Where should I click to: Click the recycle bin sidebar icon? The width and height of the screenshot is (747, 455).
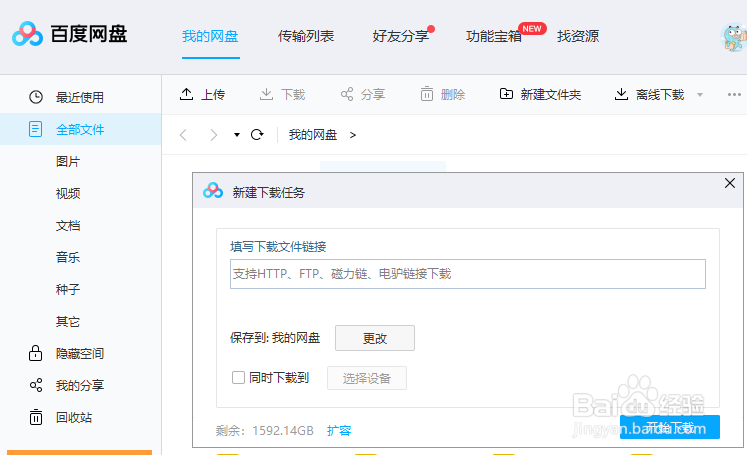pyautogui.click(x=36, y=417)
